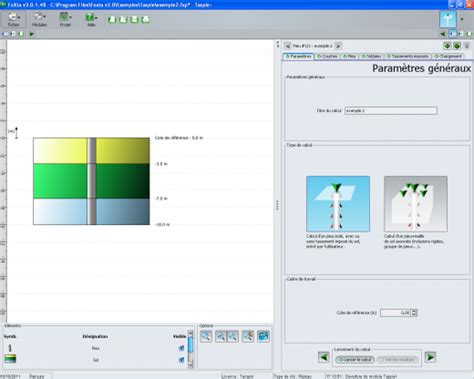This screenshot has width=474, height=379.
Task: Click the blue export view icon in options
Action: click(263, 336)
